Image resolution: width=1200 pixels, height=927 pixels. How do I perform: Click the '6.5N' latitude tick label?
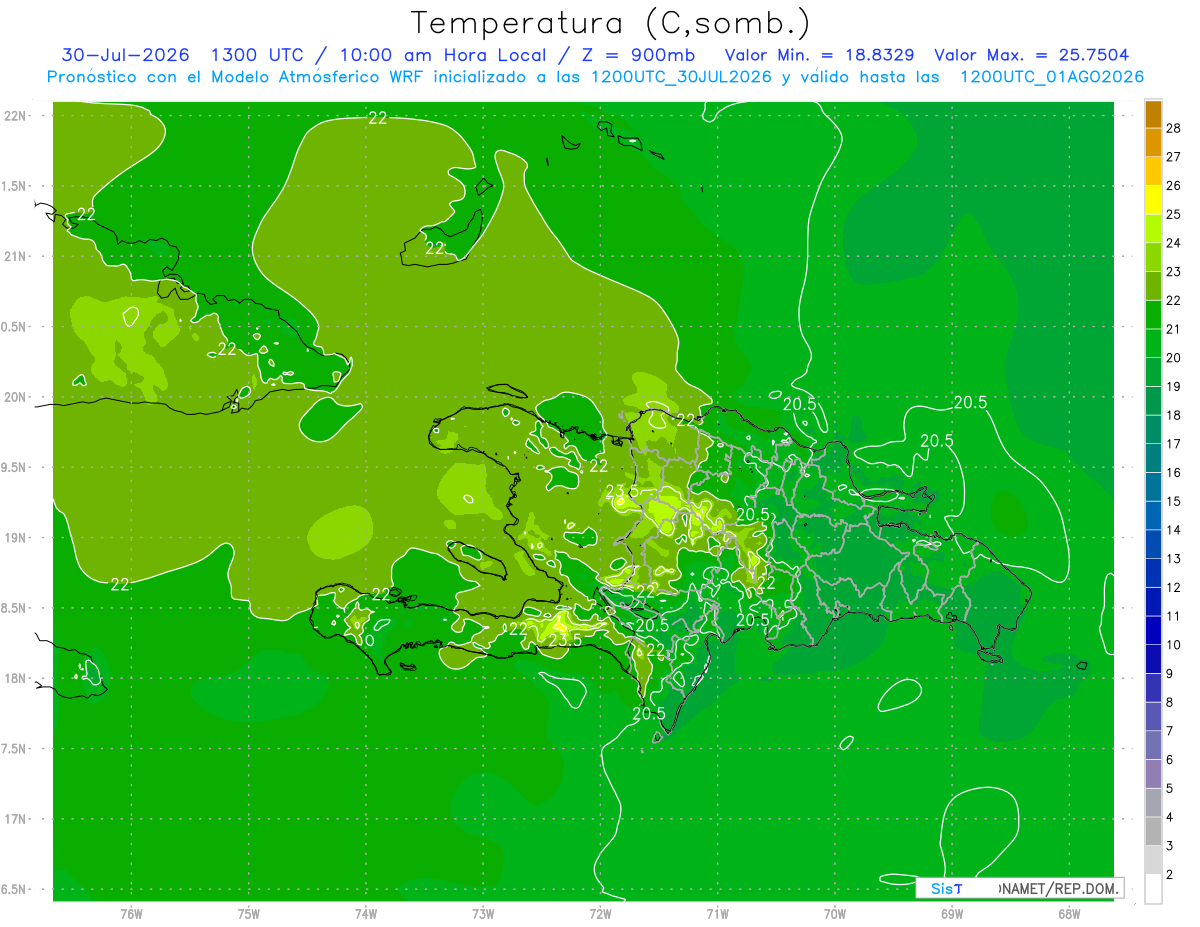[x=15, y=889]
